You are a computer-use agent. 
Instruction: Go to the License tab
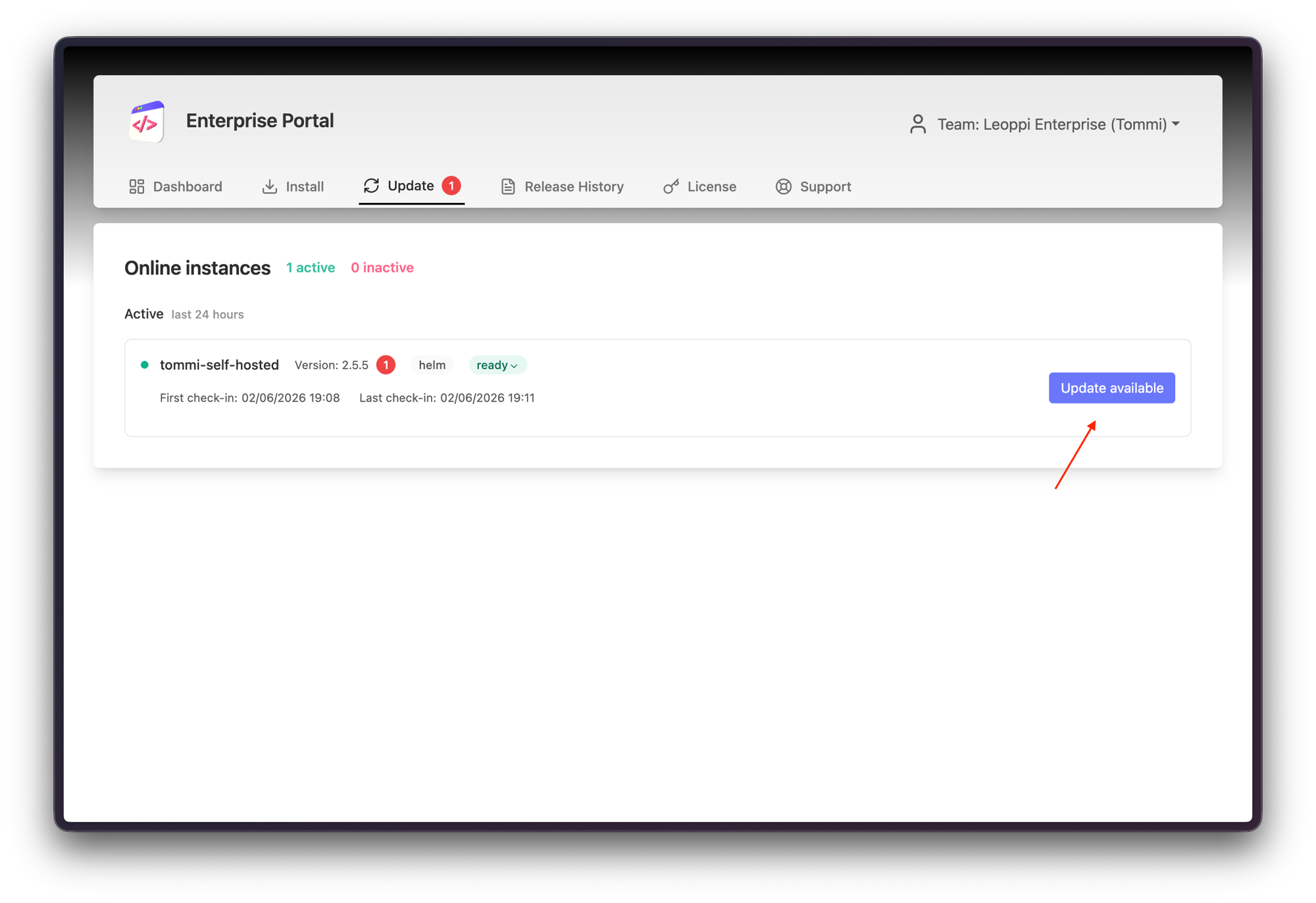click(x=700, y=186)
